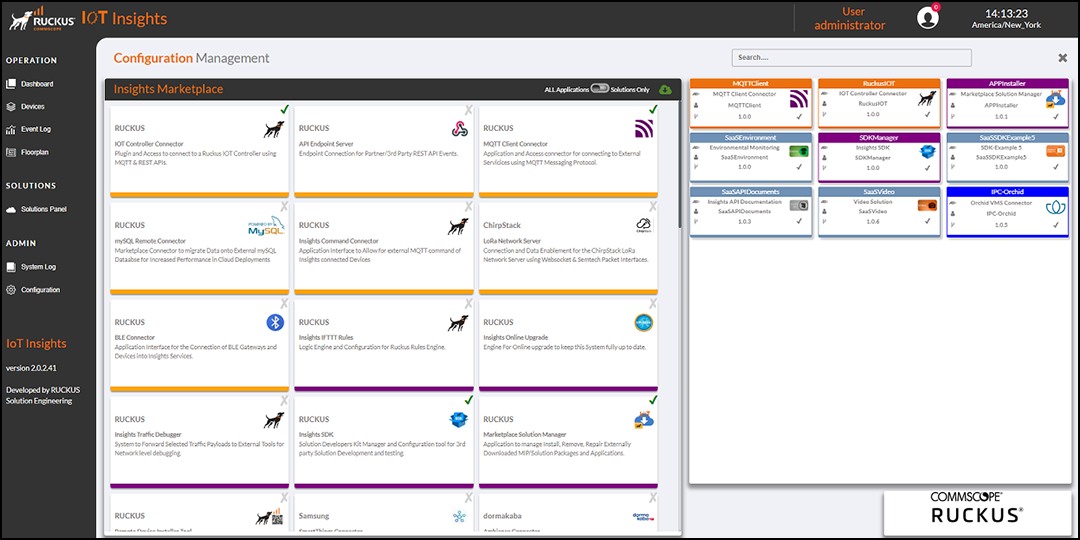The width and height of the screenshot is (1080, 540).
Task: Close the Configuration Management panel
Action: (1063, 58)
